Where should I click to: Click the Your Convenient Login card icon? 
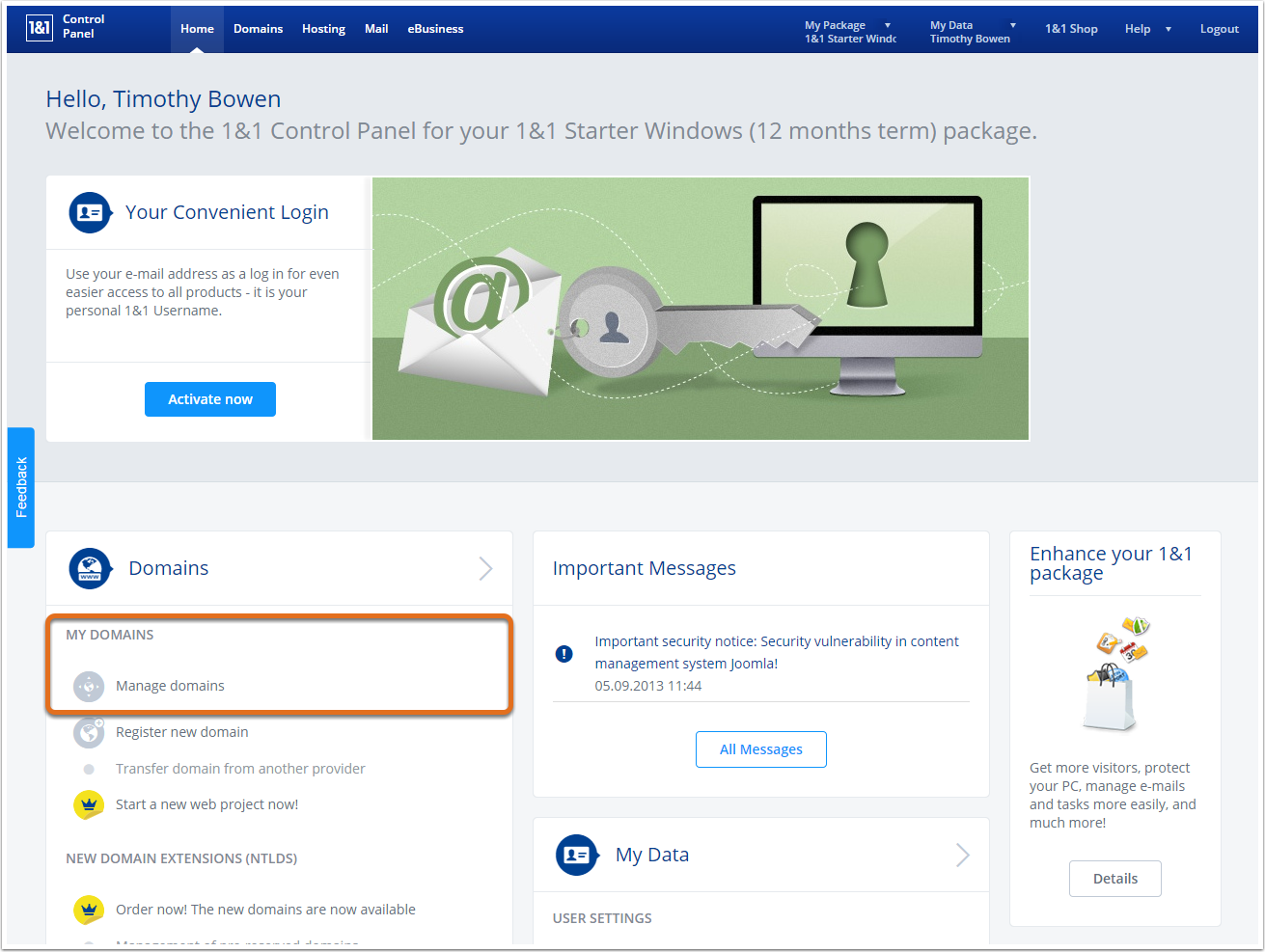91,212
